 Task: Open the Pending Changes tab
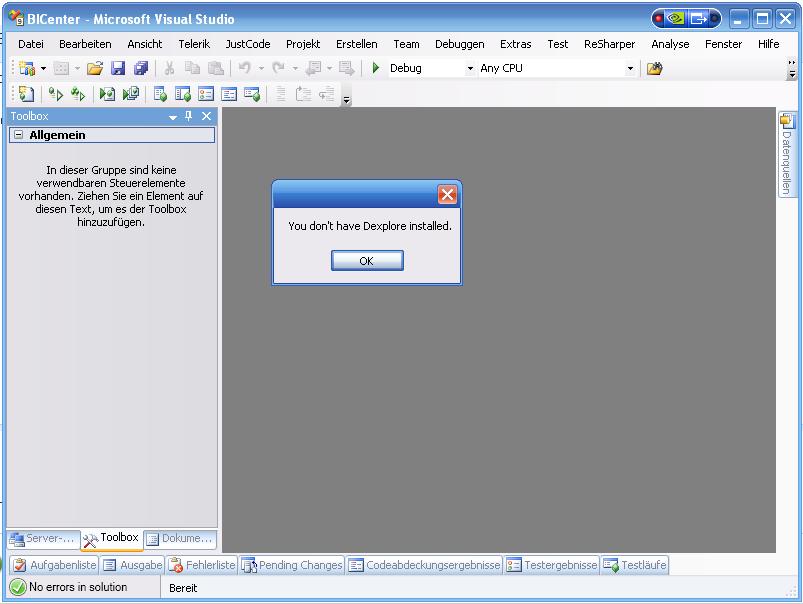(292, 565)
